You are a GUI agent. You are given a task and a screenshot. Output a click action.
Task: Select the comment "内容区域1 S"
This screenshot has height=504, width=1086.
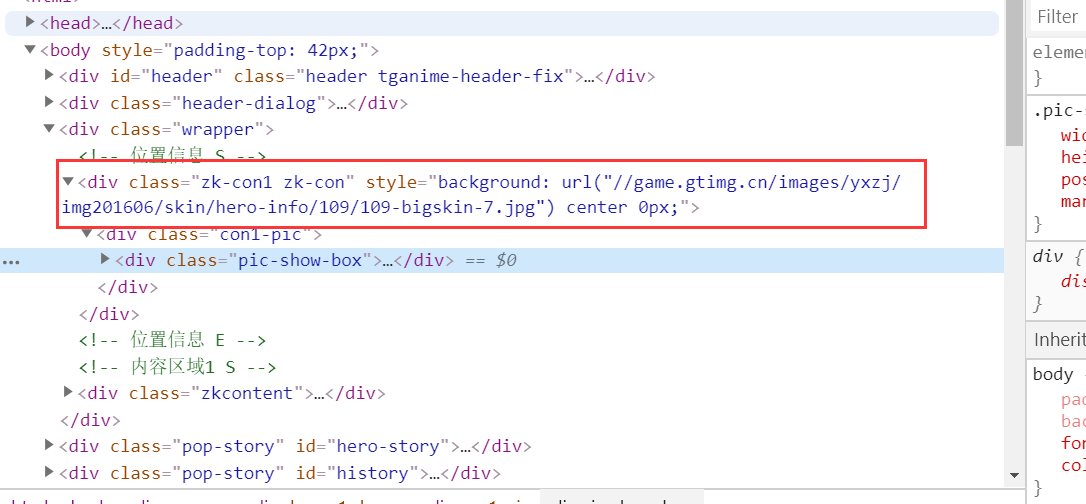pos(177,367)
